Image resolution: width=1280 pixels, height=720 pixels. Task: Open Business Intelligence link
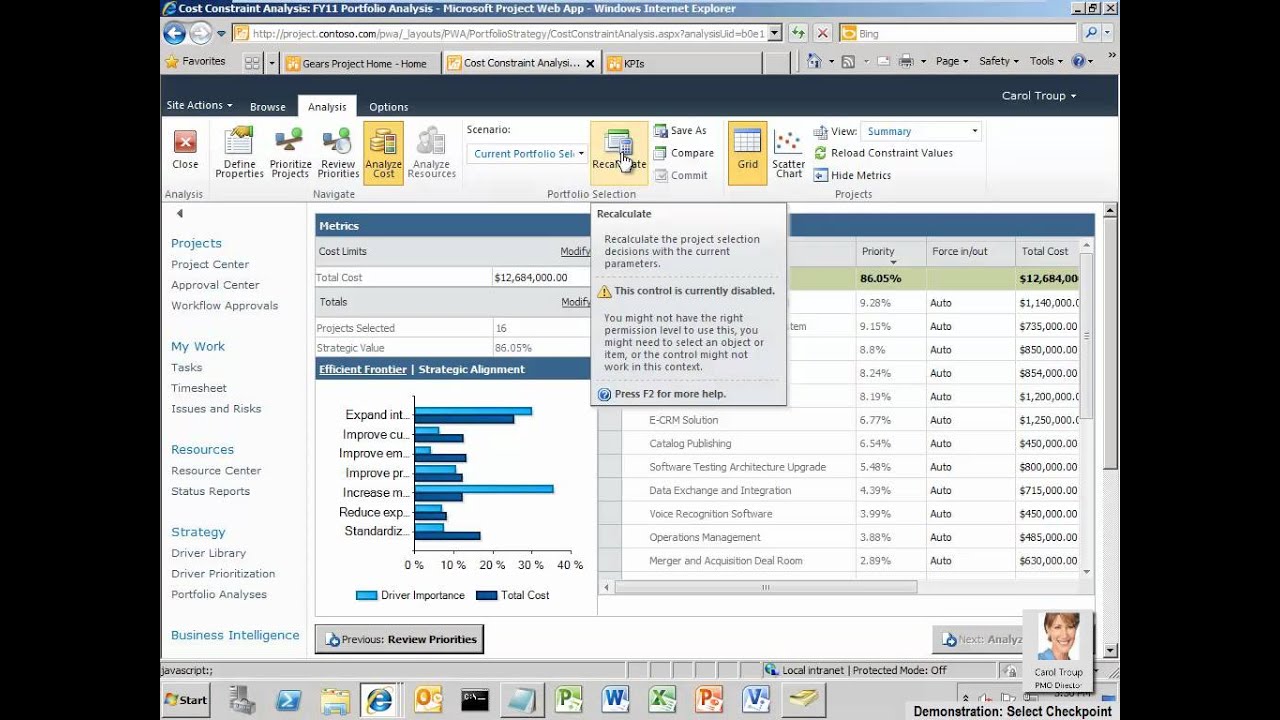pyautogui.click(x=235, y=635)
